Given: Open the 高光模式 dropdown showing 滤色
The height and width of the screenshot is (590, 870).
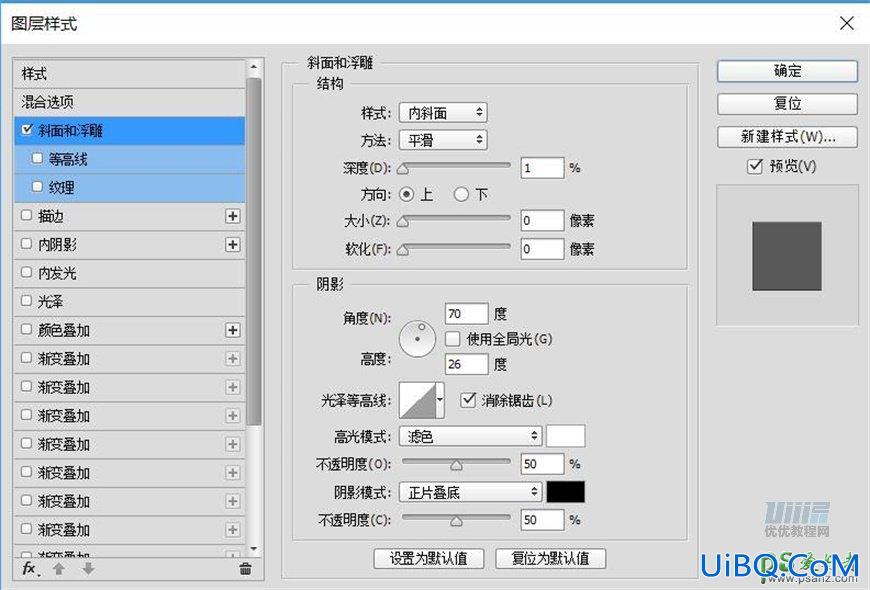Looking at the screenshot, I should click(470, 436).
